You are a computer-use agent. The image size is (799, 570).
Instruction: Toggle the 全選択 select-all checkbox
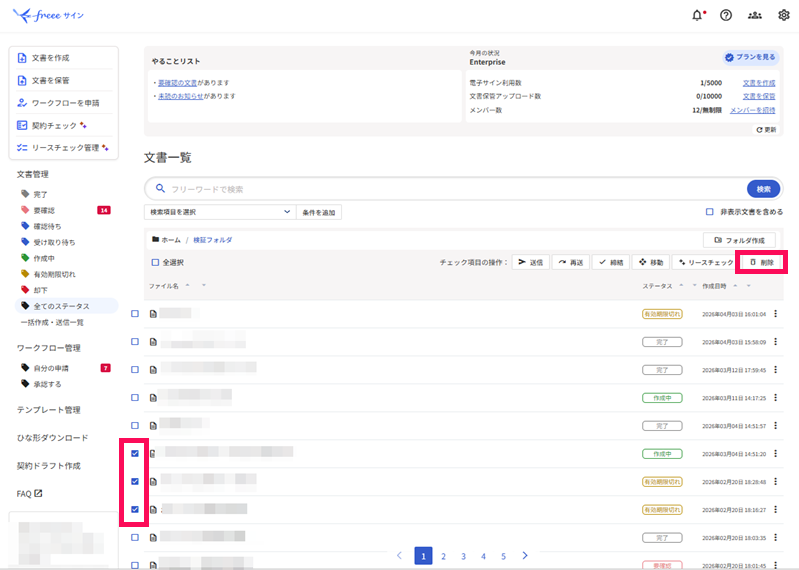point(155,262)
